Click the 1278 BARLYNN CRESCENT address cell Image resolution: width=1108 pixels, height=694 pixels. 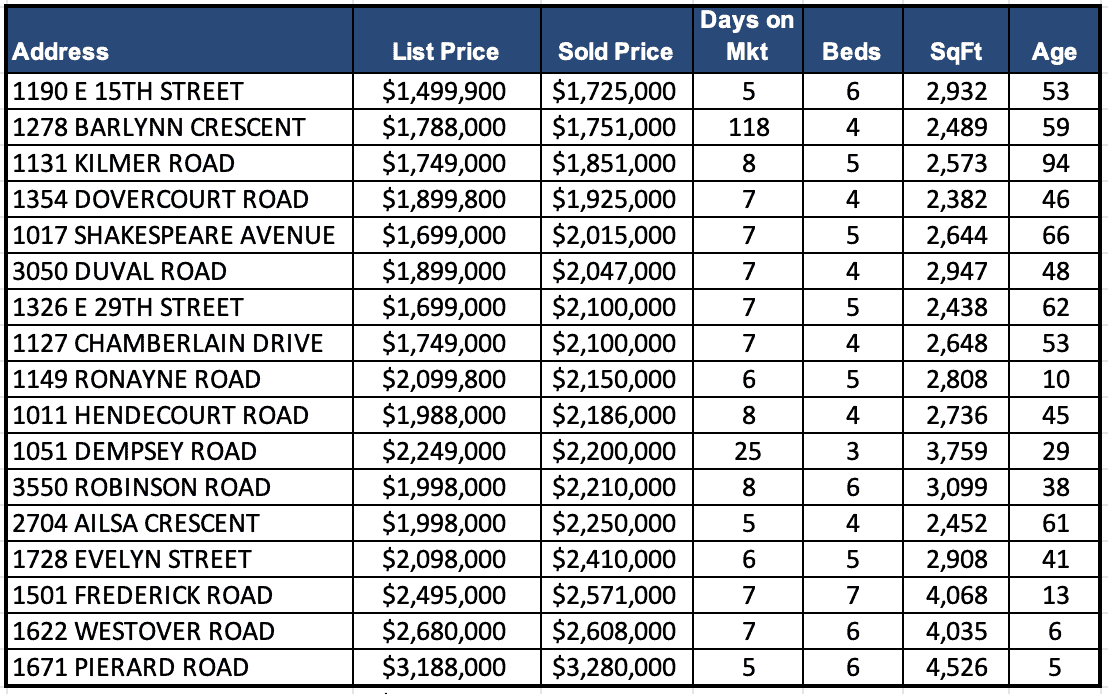(158, 128)
